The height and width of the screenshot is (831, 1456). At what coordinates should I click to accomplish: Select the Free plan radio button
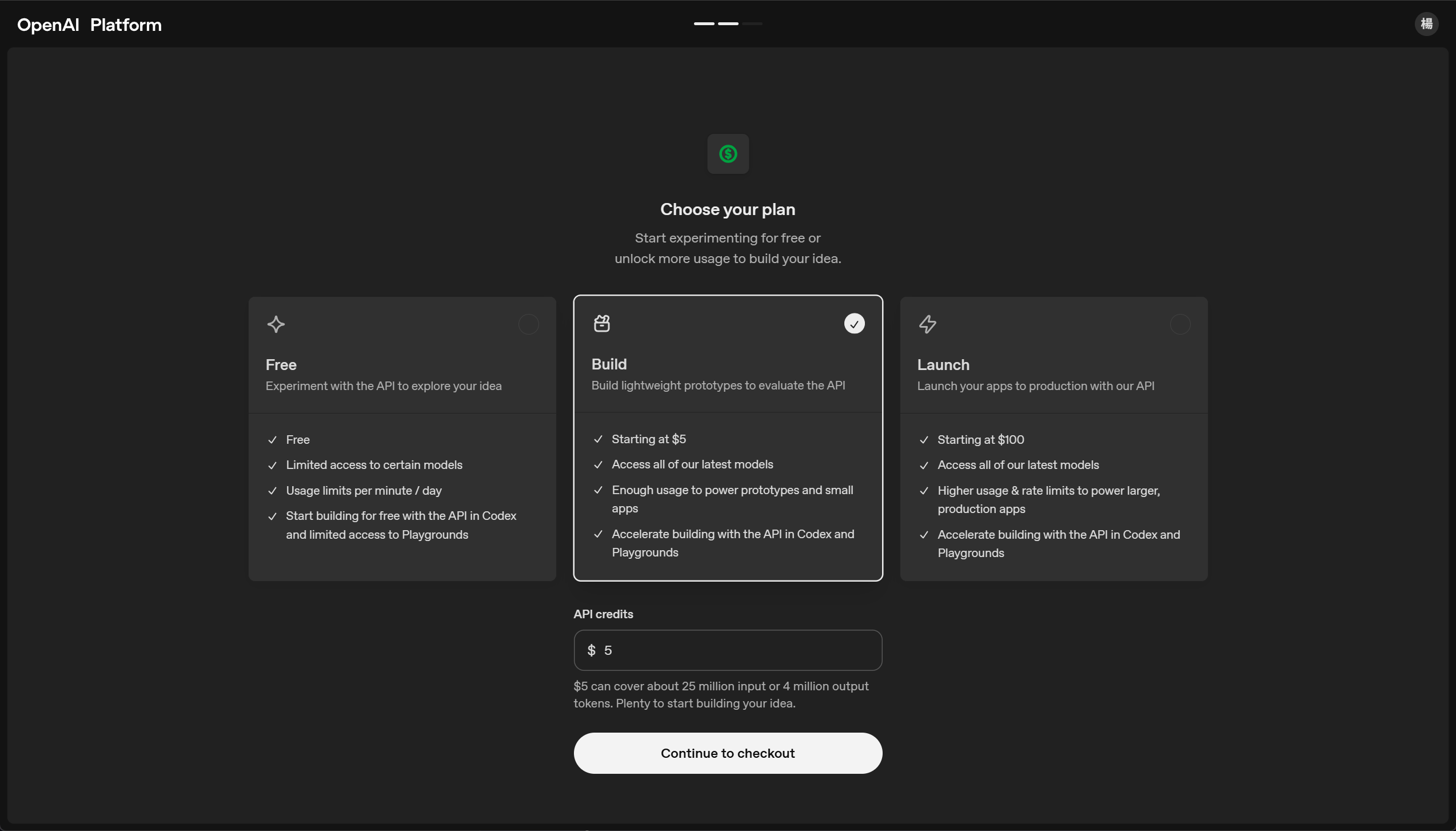tap(528, 324)
